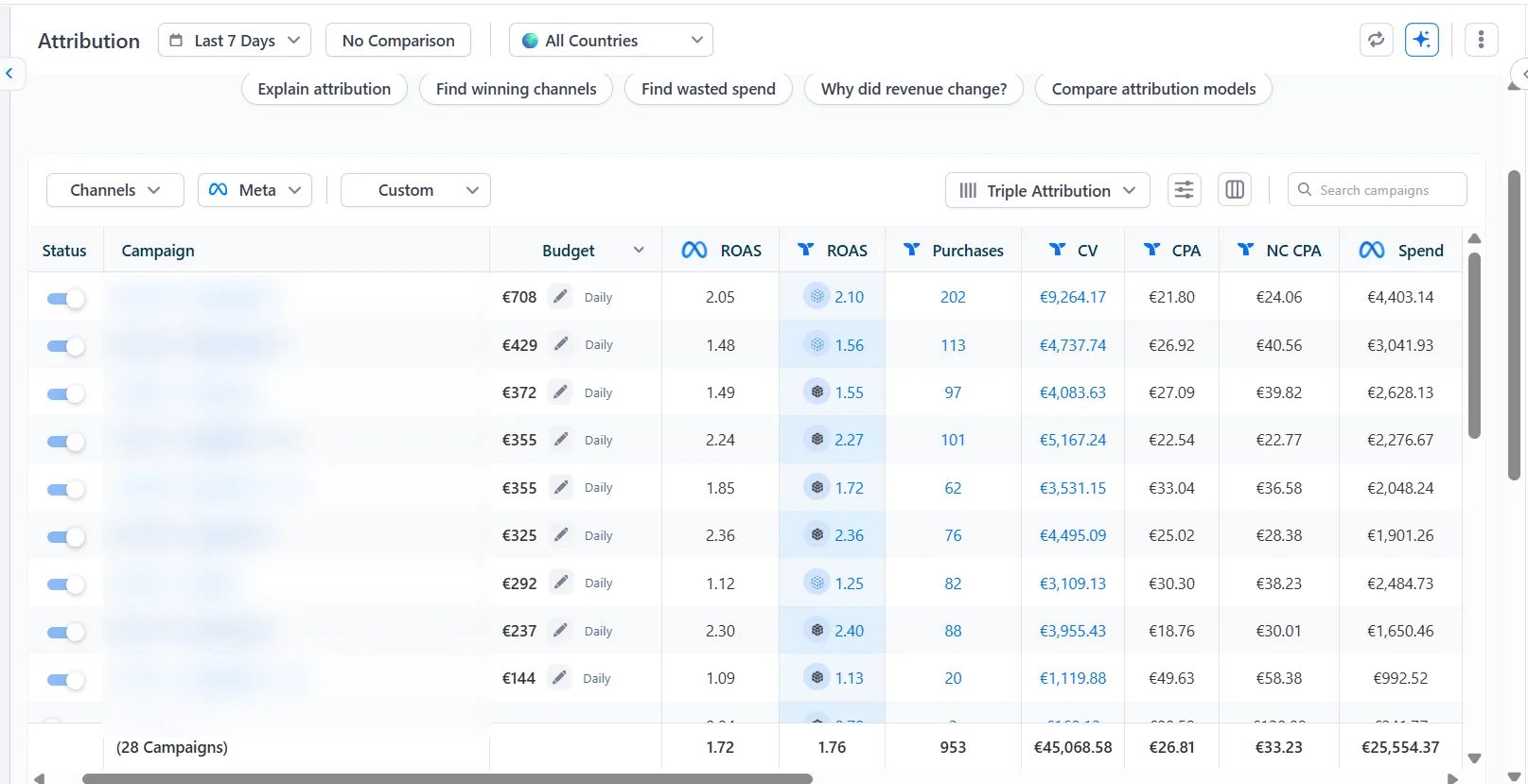This screenshot has width=1528, height=784.
Task: Edit budget pencil for €144 campaign
Action: [x=560, y=677]
